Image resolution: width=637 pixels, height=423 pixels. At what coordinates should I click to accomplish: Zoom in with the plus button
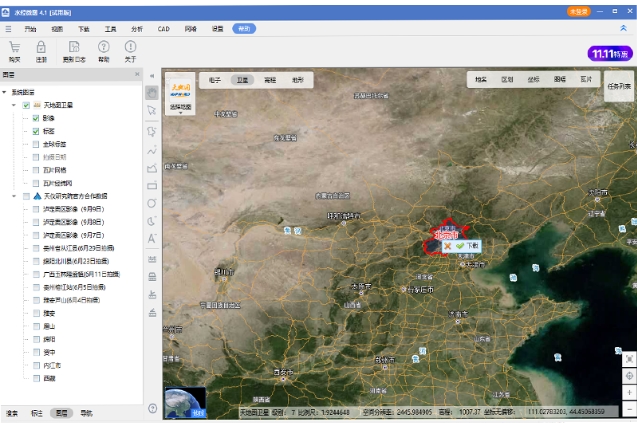pyautogui.click(x=629, y=392)
